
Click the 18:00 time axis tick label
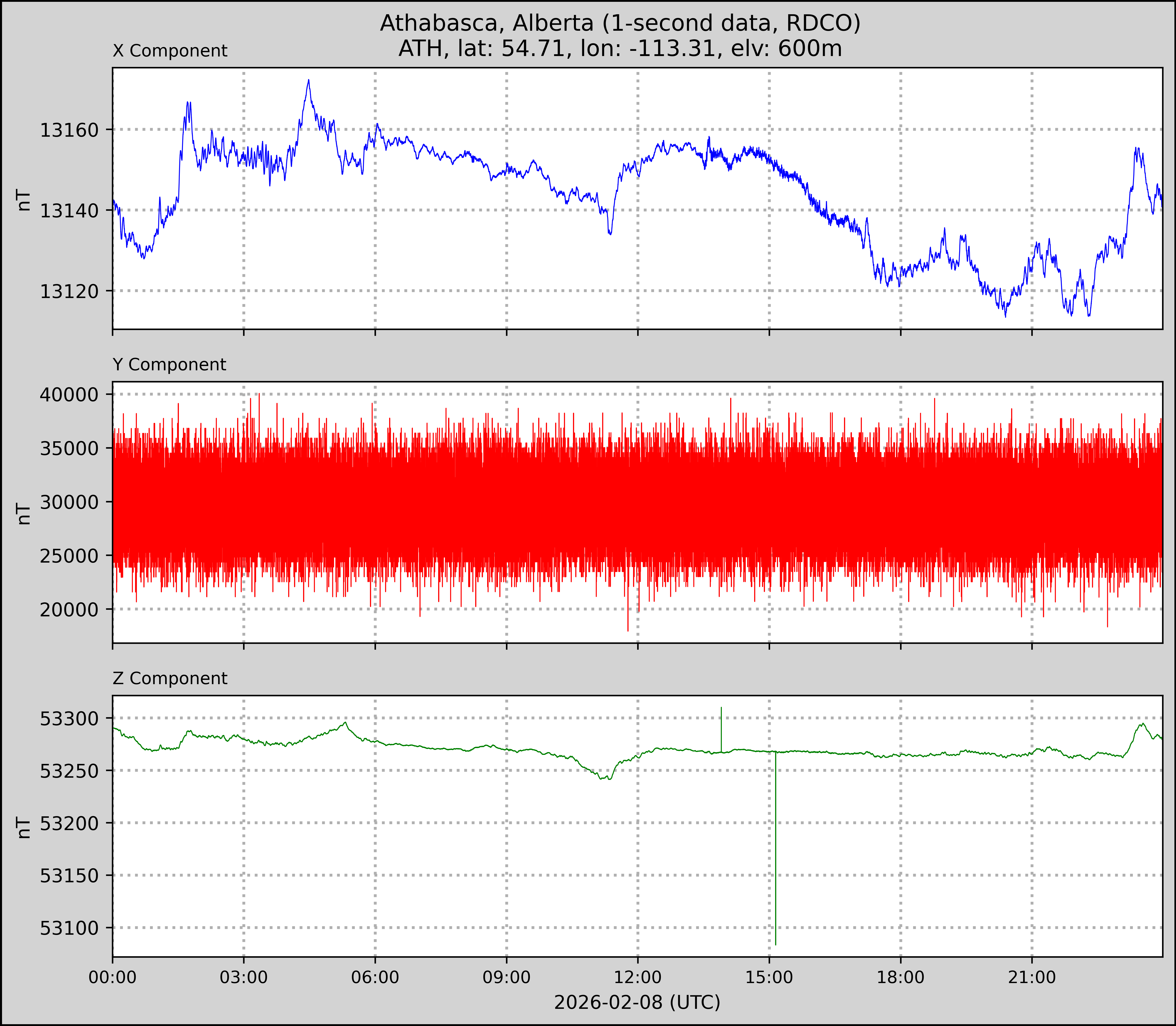click(x=900, y=977)
